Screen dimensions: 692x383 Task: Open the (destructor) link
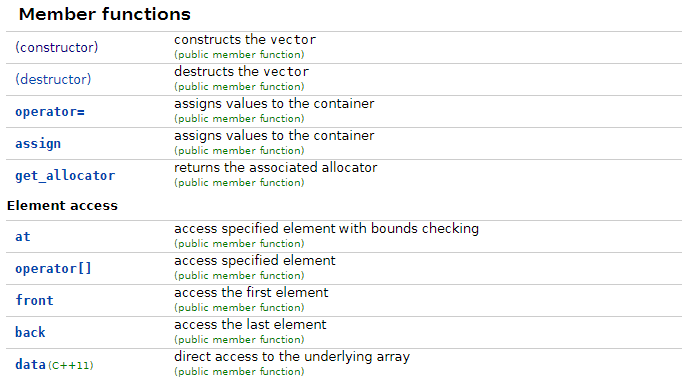(x=53, y=79)
